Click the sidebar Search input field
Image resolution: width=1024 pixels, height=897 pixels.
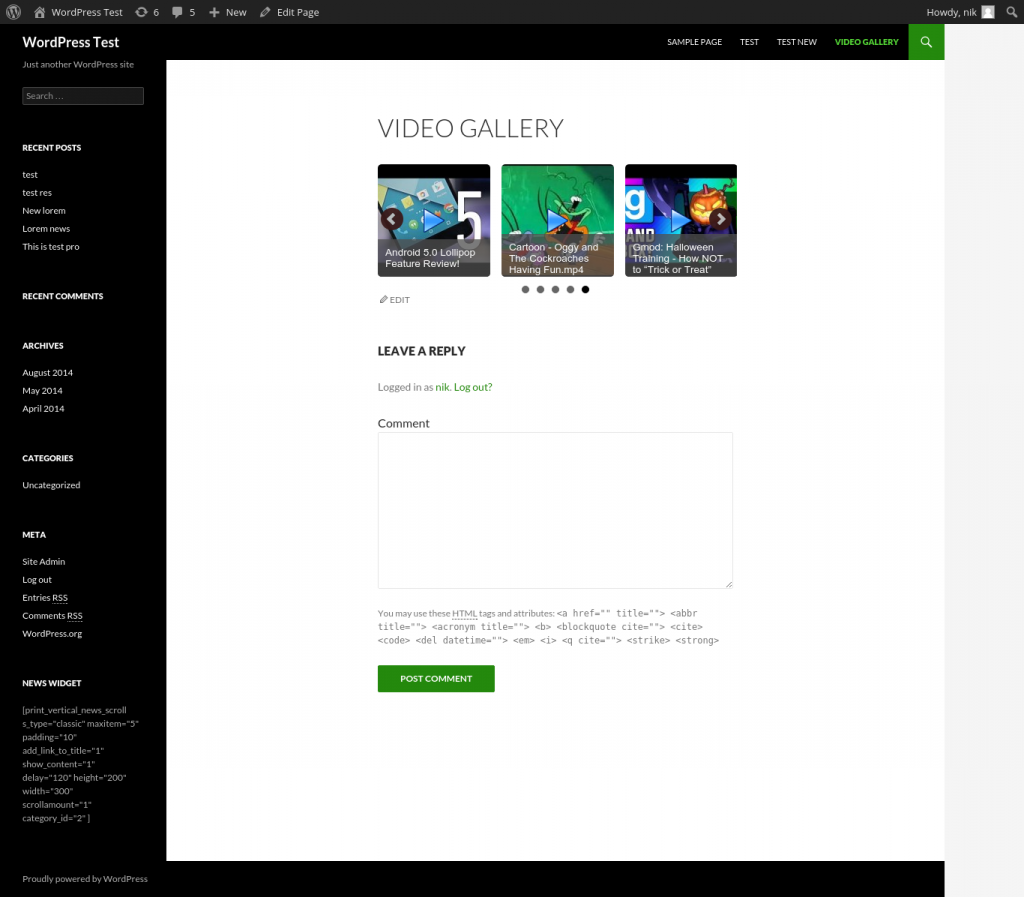click(82, 95)
